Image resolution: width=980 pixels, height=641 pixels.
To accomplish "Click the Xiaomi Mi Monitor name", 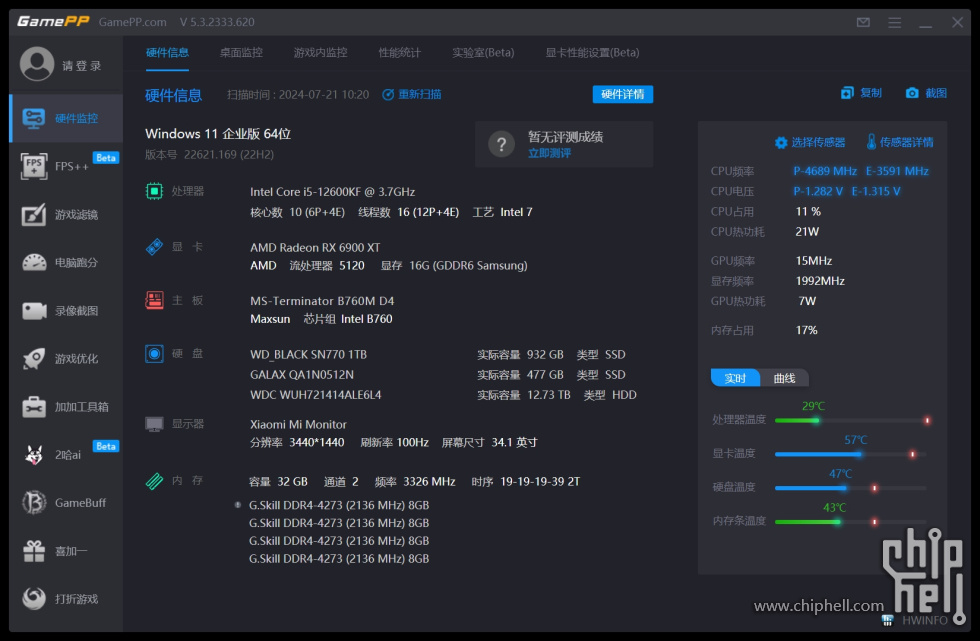I will pos(298,424).
